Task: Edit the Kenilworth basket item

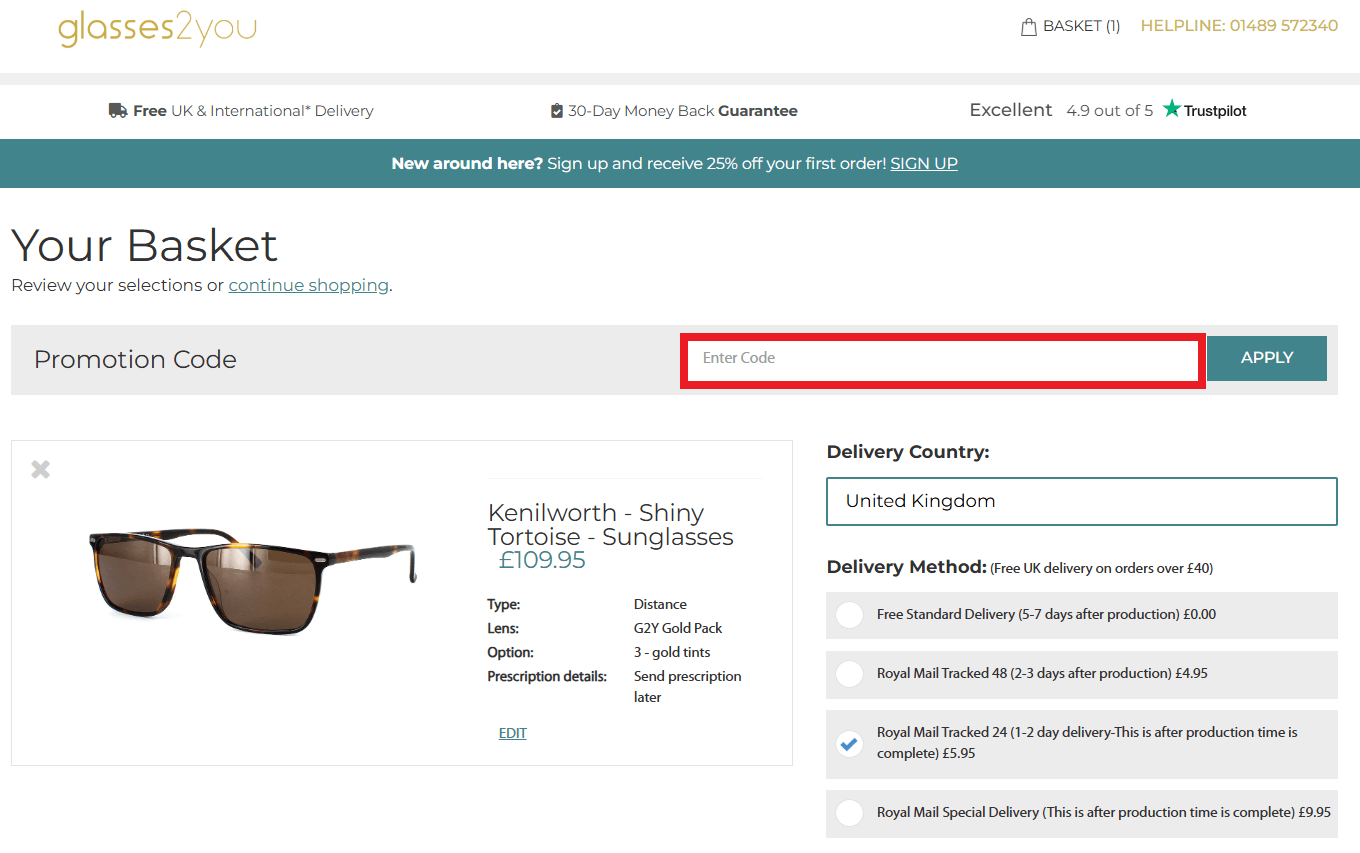Action: [x=512, y=733]
